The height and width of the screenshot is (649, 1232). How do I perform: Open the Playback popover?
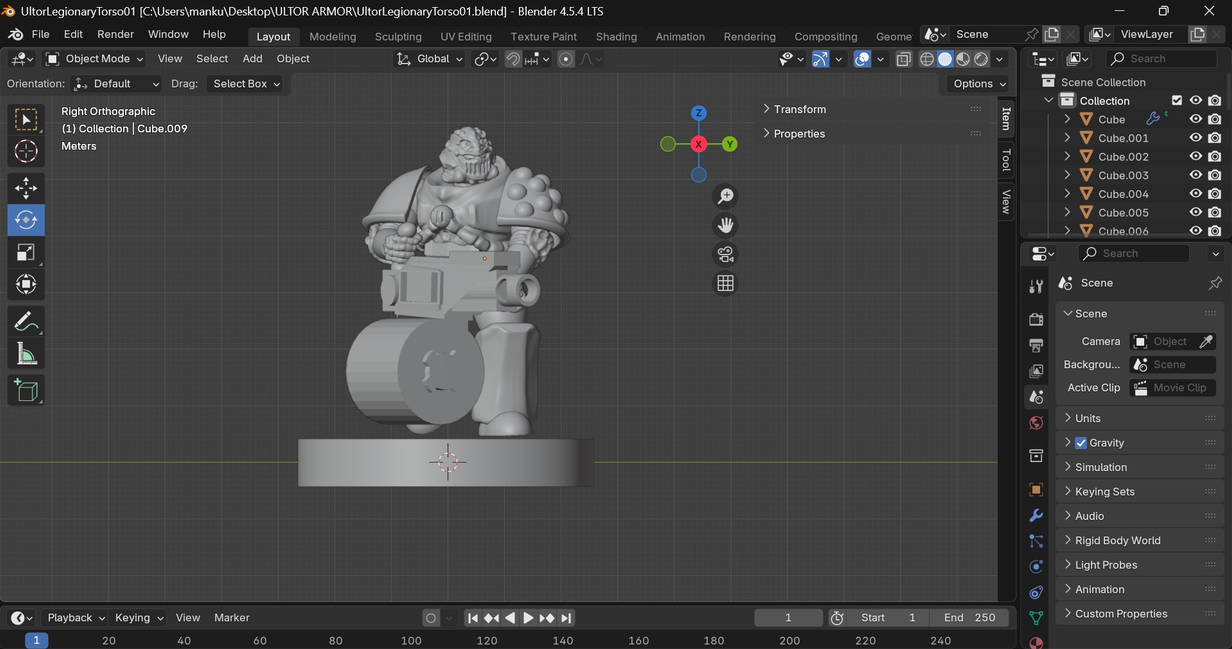(76, 618)
